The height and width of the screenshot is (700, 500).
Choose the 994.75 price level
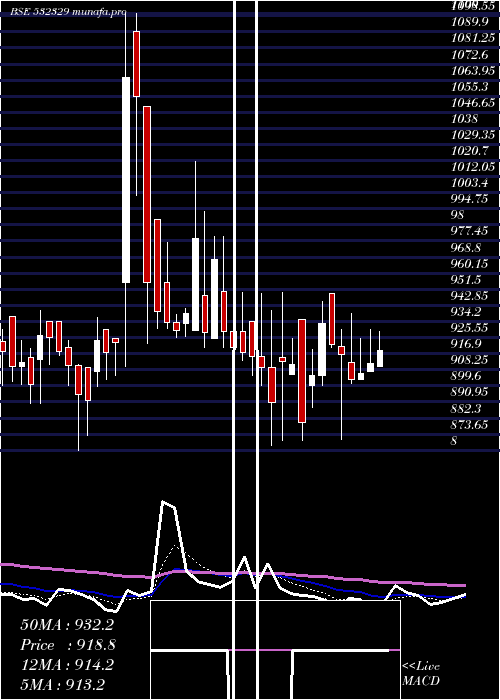471,199
